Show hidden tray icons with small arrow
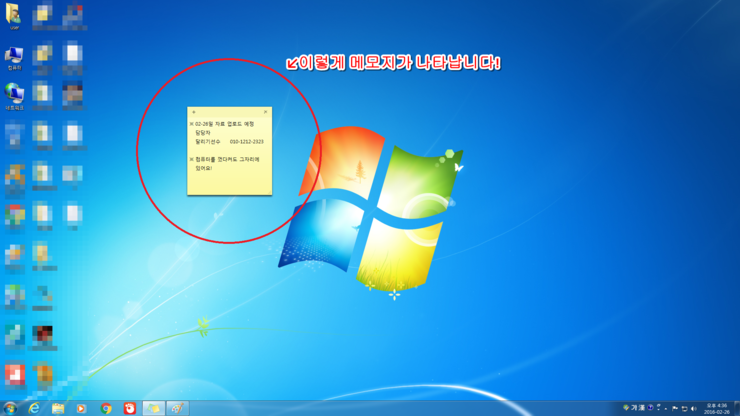The image size is (740, 416). point(666,409)
